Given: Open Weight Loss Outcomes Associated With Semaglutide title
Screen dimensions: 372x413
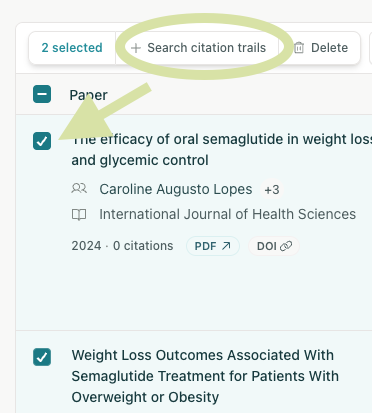Looking at the screenshot, I should tap(205, 376).
